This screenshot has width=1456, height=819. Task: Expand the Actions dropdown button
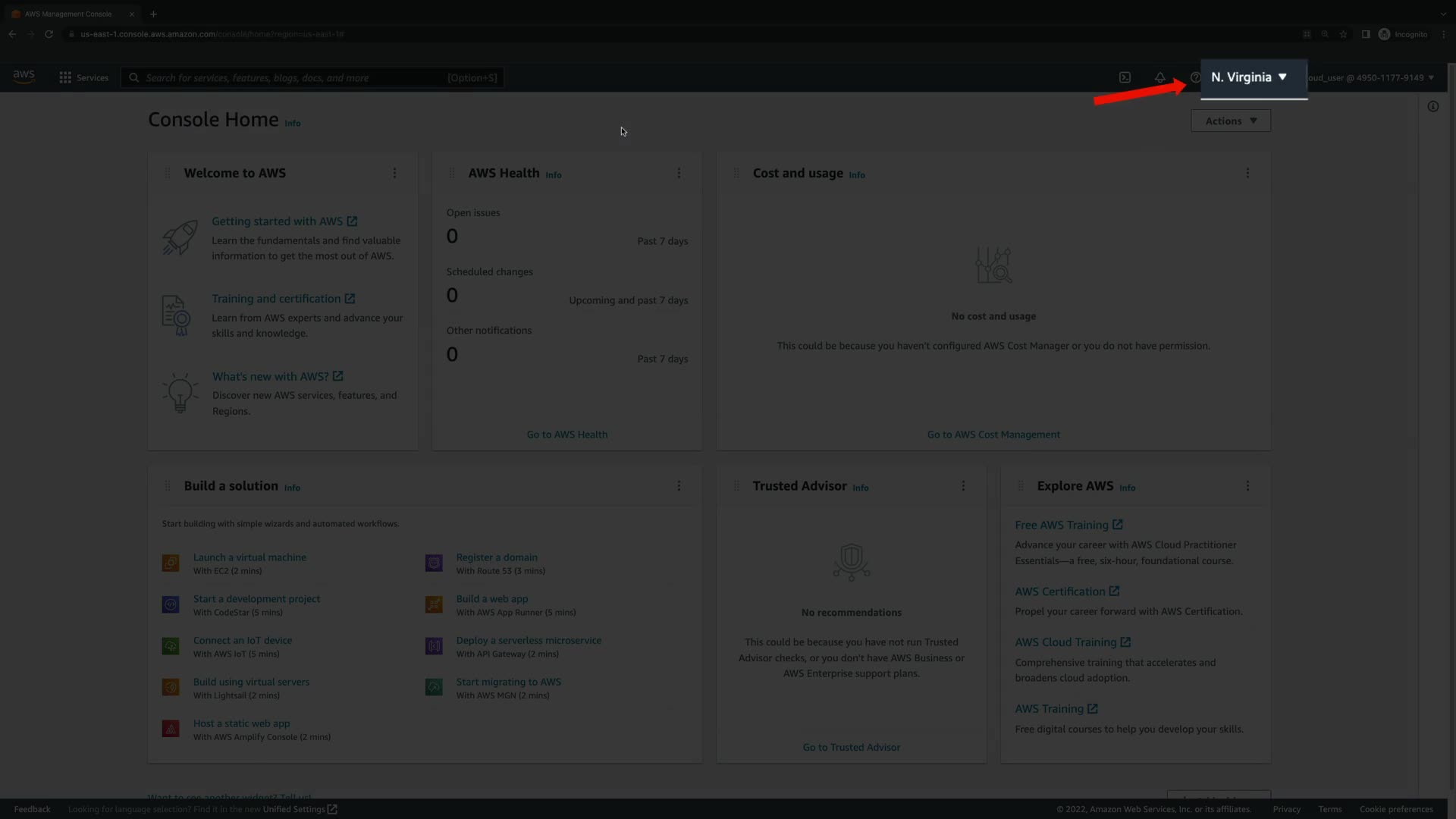pos(1230,121)
